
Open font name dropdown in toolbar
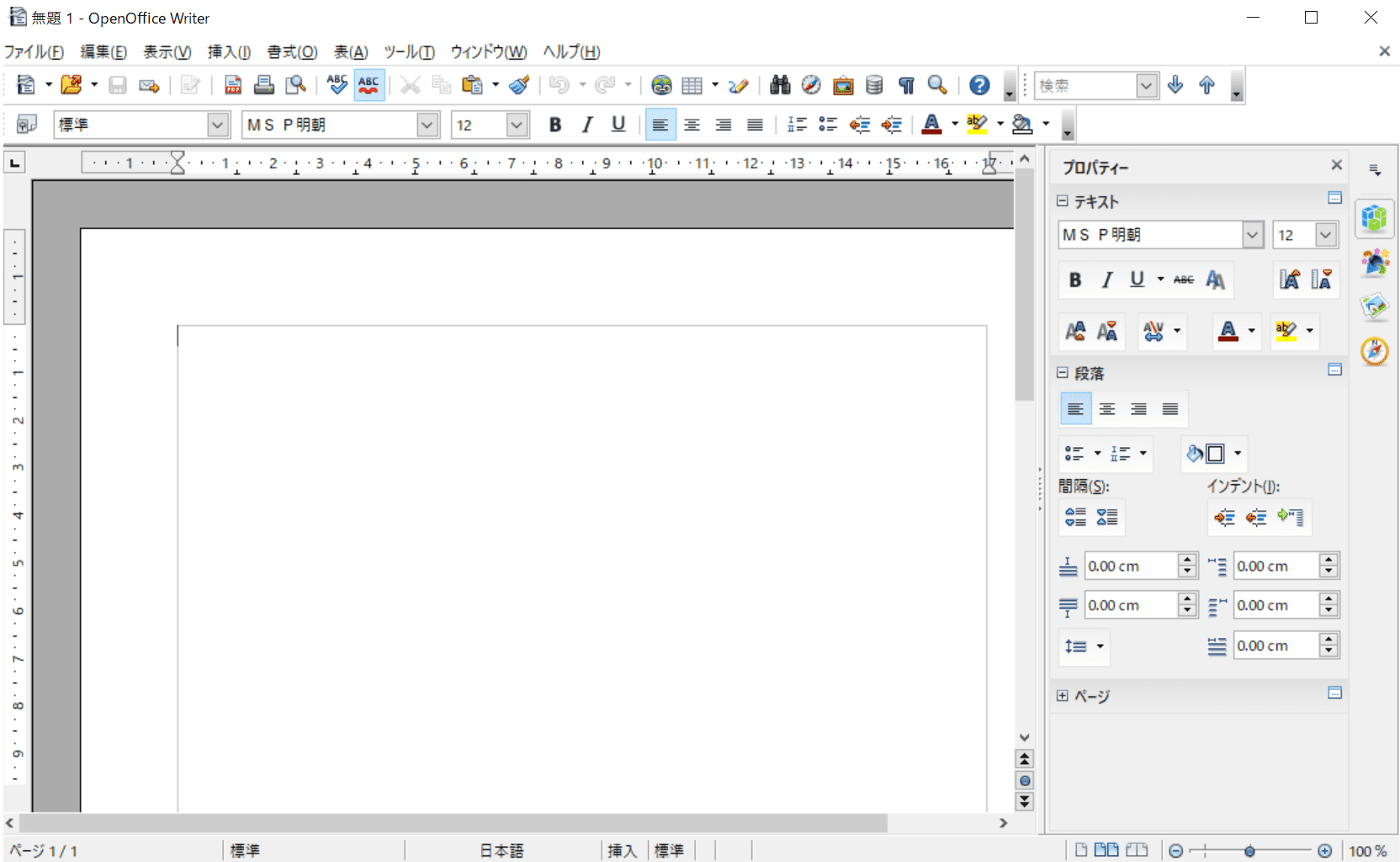427,125
